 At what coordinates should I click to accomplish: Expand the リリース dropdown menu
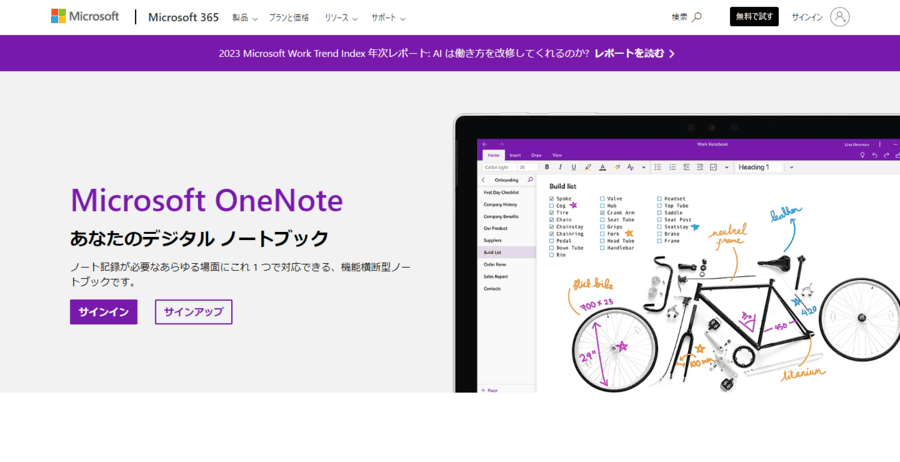tap(341, 18)
